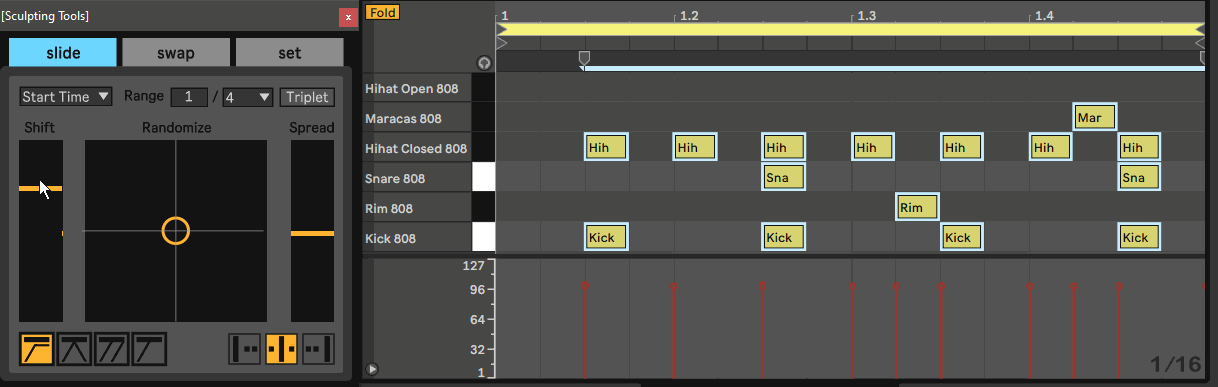This screenshot has height=387, width=1218.
Task: Switch to the slide tab
Action: [63, 53]
